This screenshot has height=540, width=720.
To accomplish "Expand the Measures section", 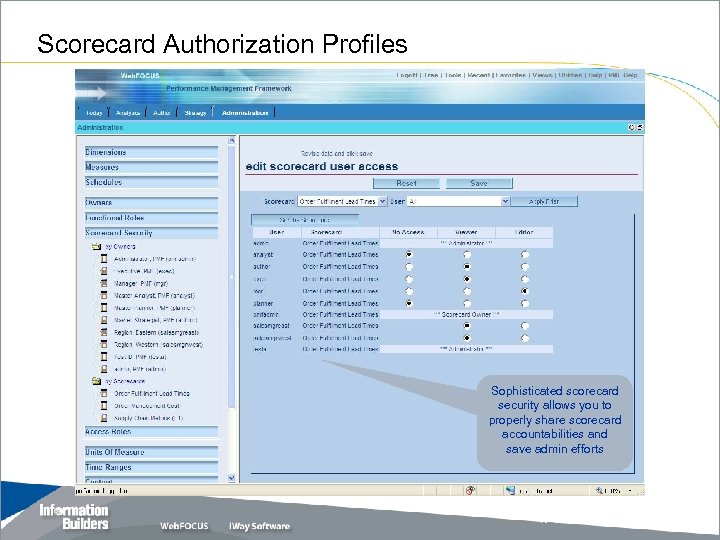I will pos(152,168).
